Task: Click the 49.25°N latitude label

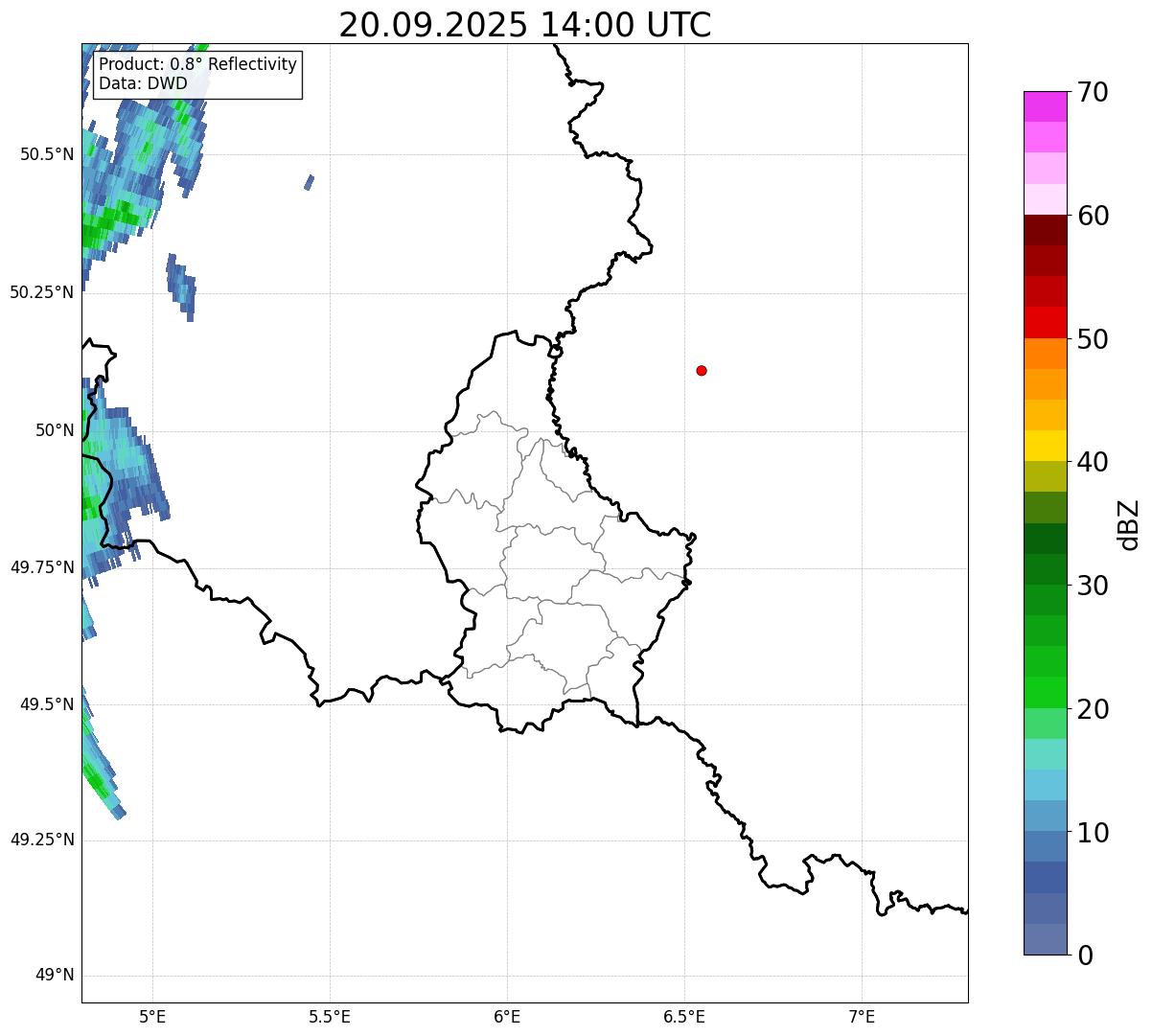Action: point(42,840)
